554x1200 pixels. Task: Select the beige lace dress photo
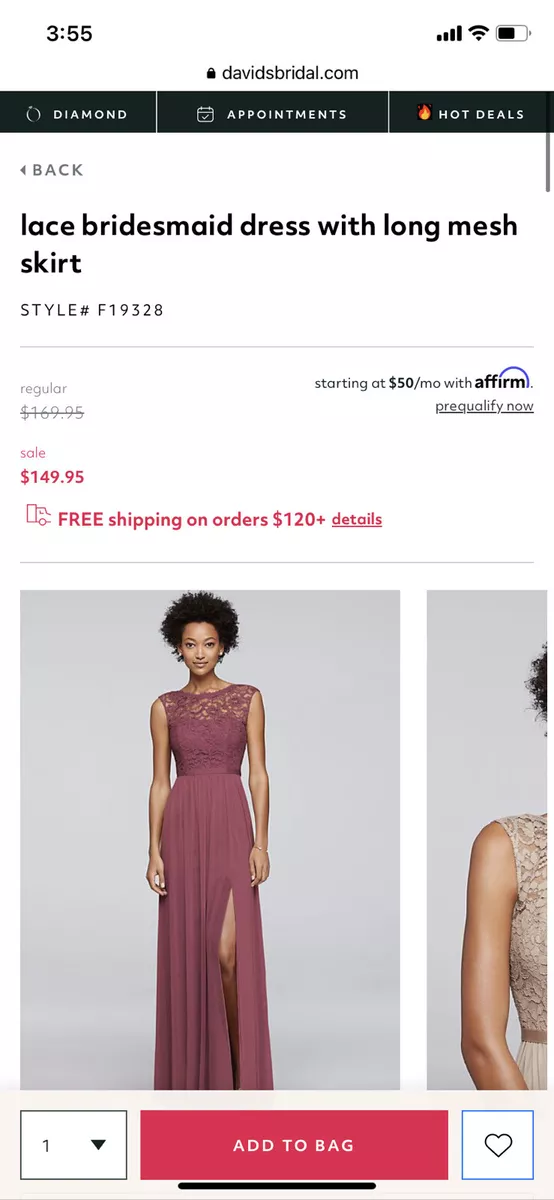click(x=488, y=840)
